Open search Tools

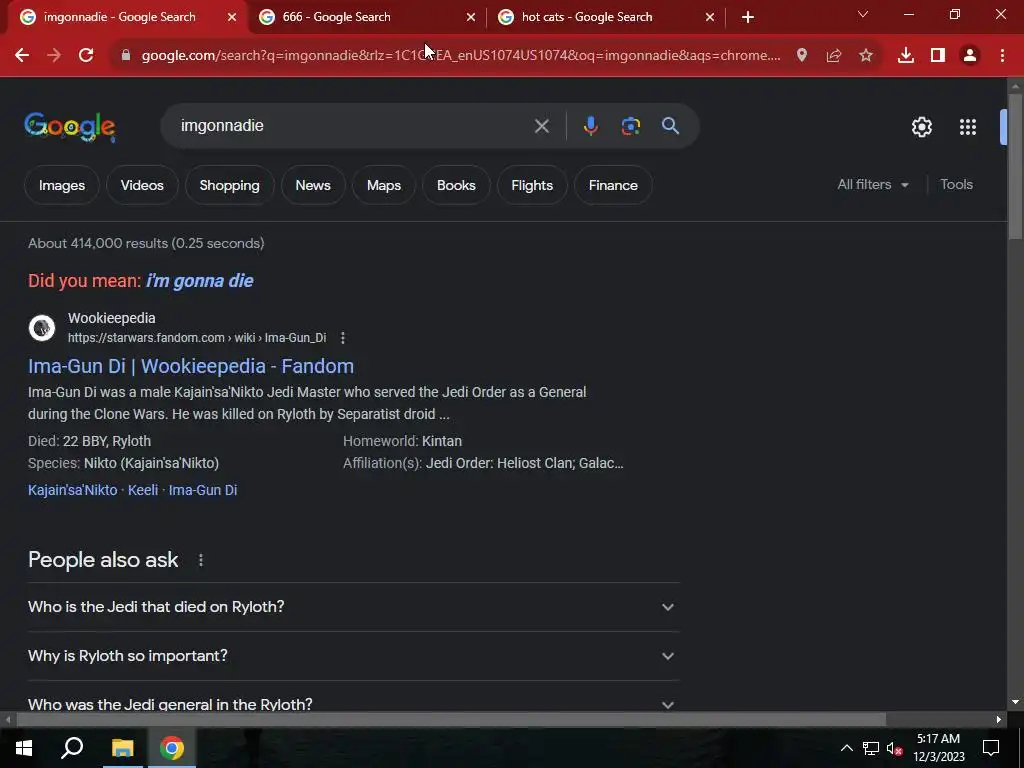(x=956, y=185)
